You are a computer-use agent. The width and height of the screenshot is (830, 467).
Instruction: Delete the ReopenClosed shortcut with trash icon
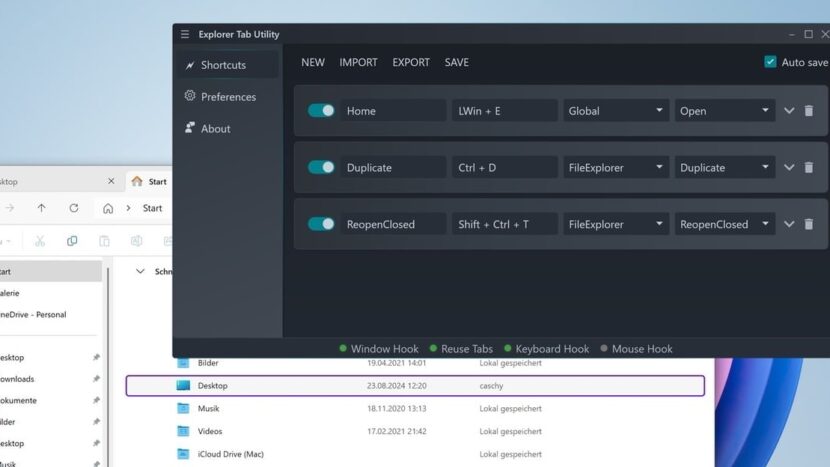[809, 225]
